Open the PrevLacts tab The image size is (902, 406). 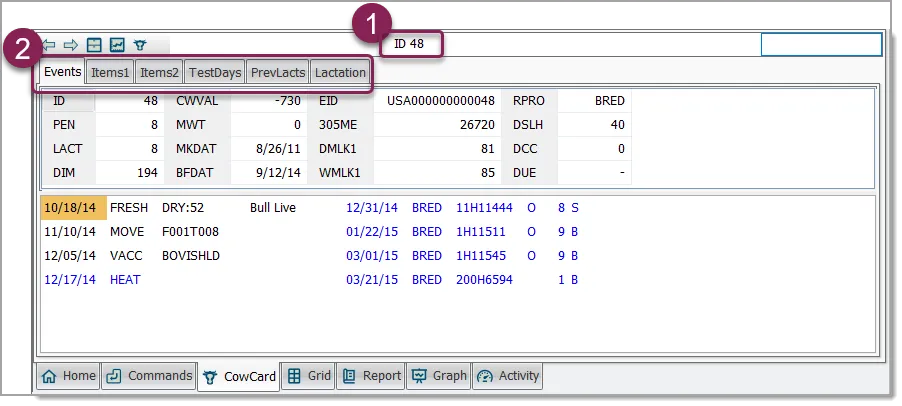(x=278, y=72)
